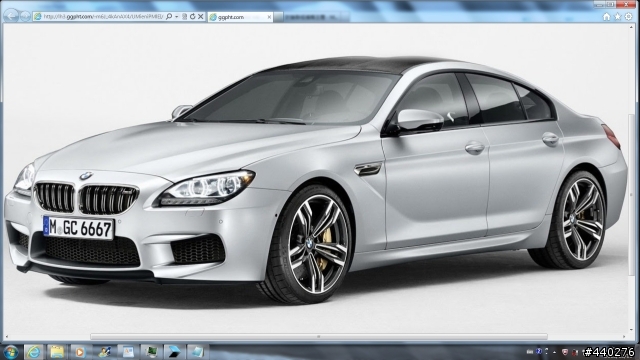
Task: Click the browser Forward arrow button
Action: tap(25, 16)
